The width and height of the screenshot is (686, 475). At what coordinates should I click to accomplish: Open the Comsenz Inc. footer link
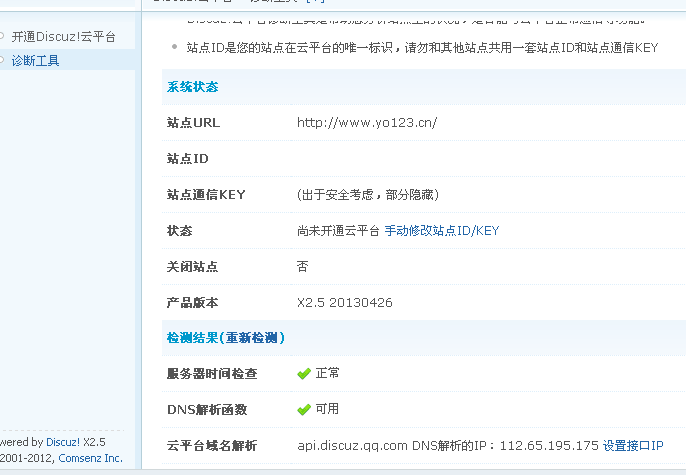point(91,458)
